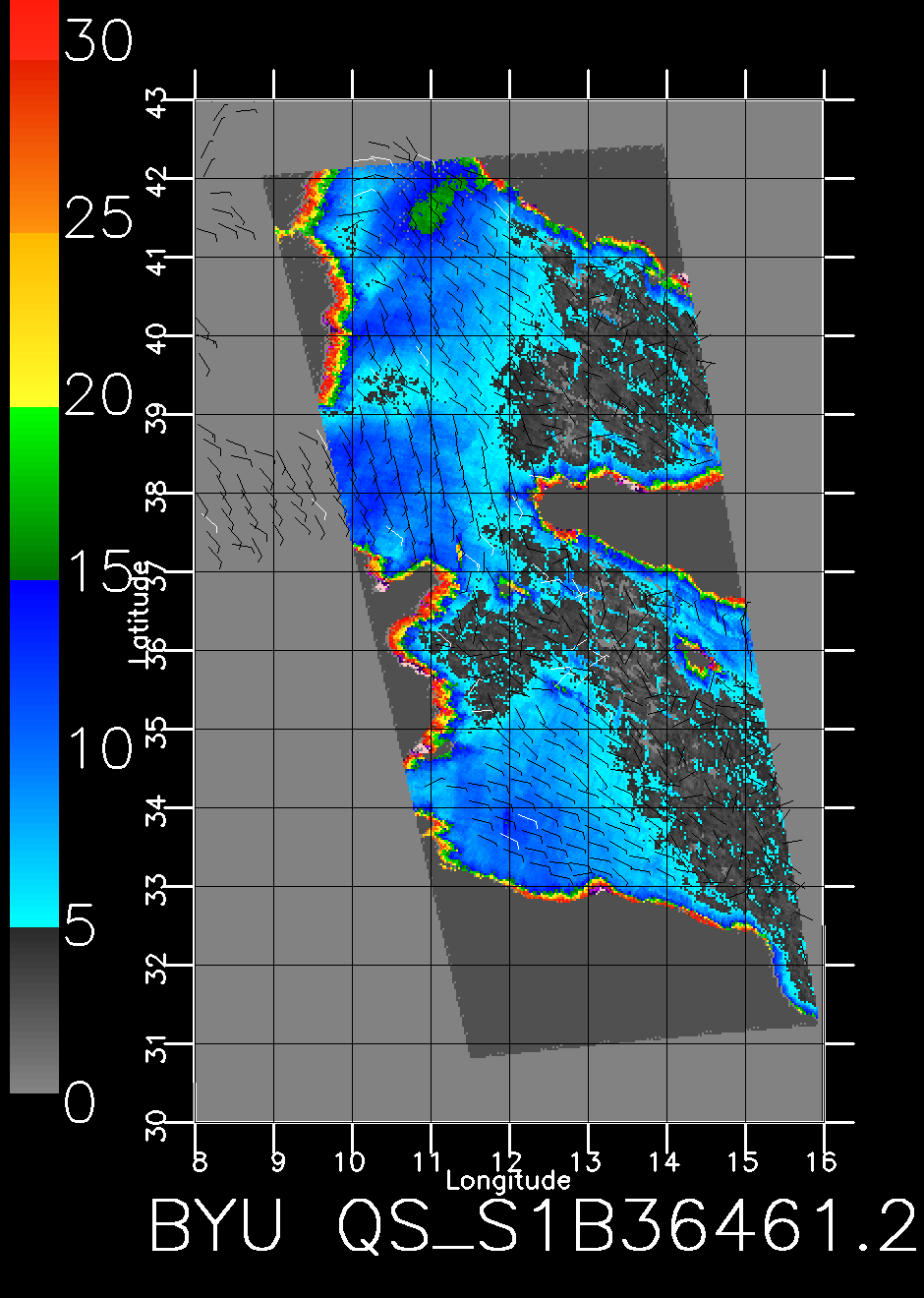The image size is (924, 1298).
Task: Click longitude tick label 11
Action: [x=429, y=1161]
